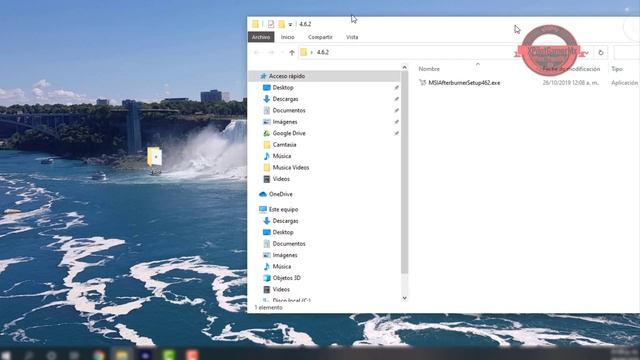Select the MSIAfterburnerSetup462.exe file
This screenshot has width=640, height=360.
pos(464,83)
